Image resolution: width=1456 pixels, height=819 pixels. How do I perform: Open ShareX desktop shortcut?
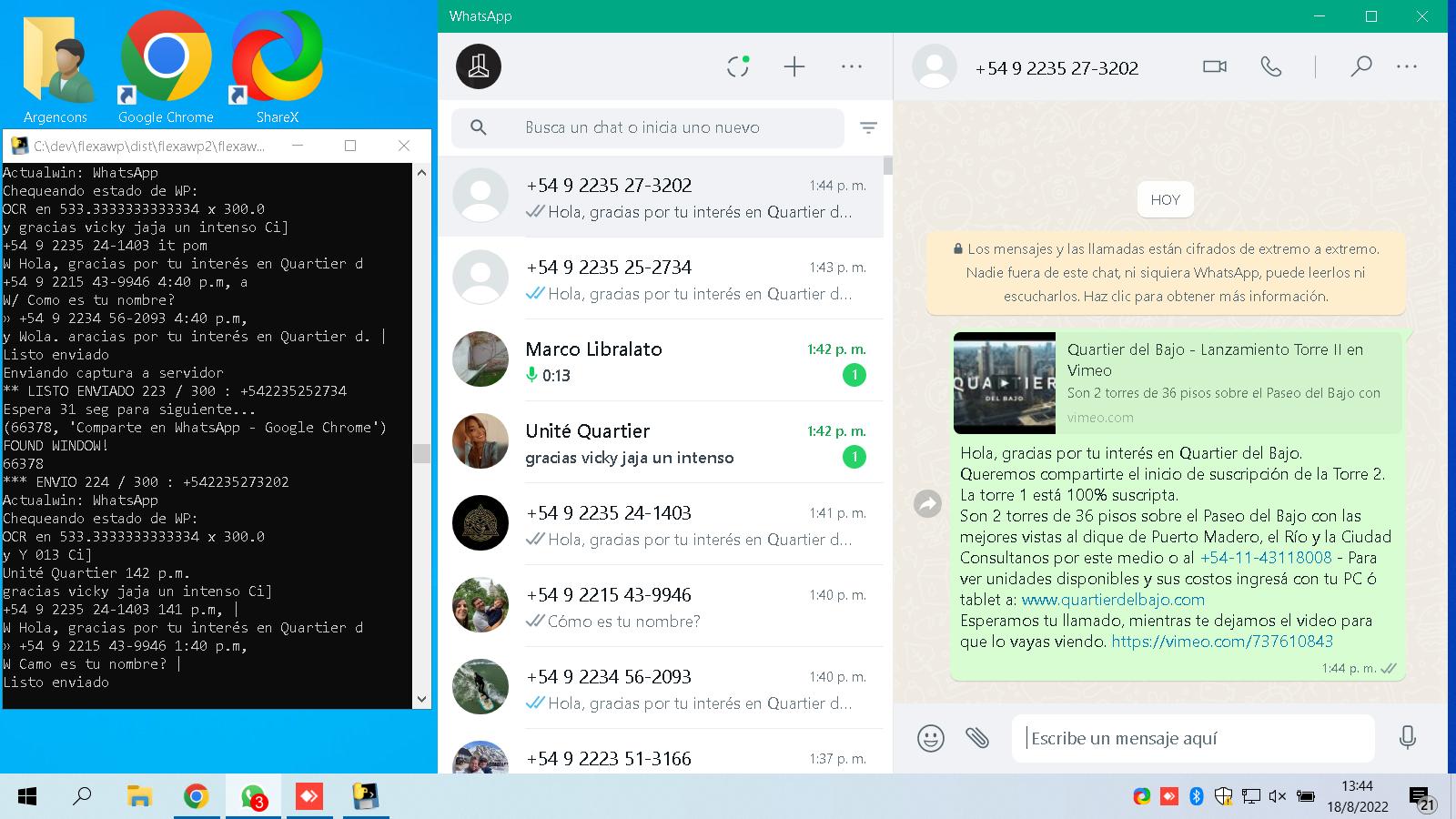point(277,67)
